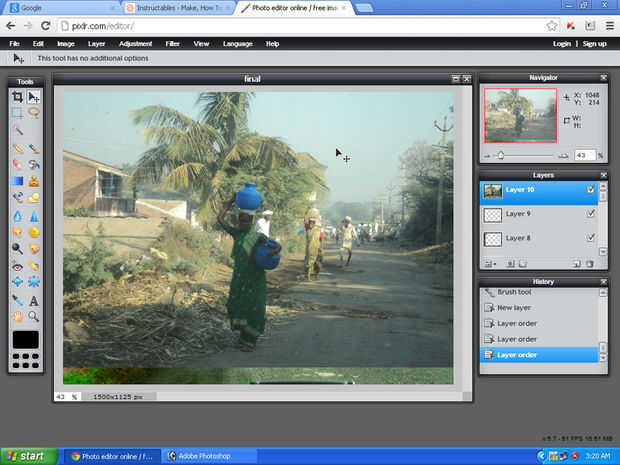
Task: Uncheck visibility of Layer 9
Action: tap(591, 214)
